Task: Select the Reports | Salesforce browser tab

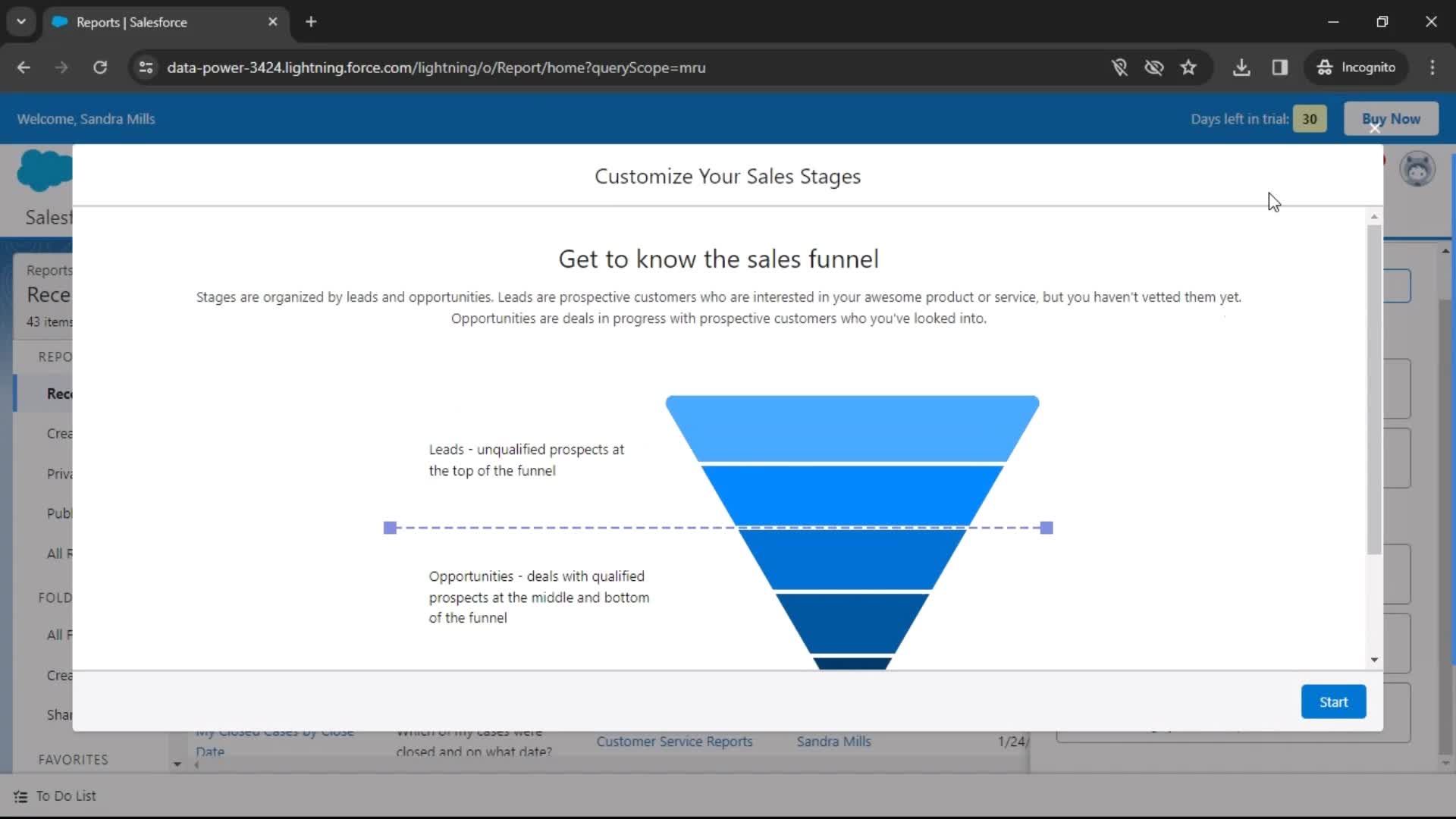Action: [x=165, y=22]
